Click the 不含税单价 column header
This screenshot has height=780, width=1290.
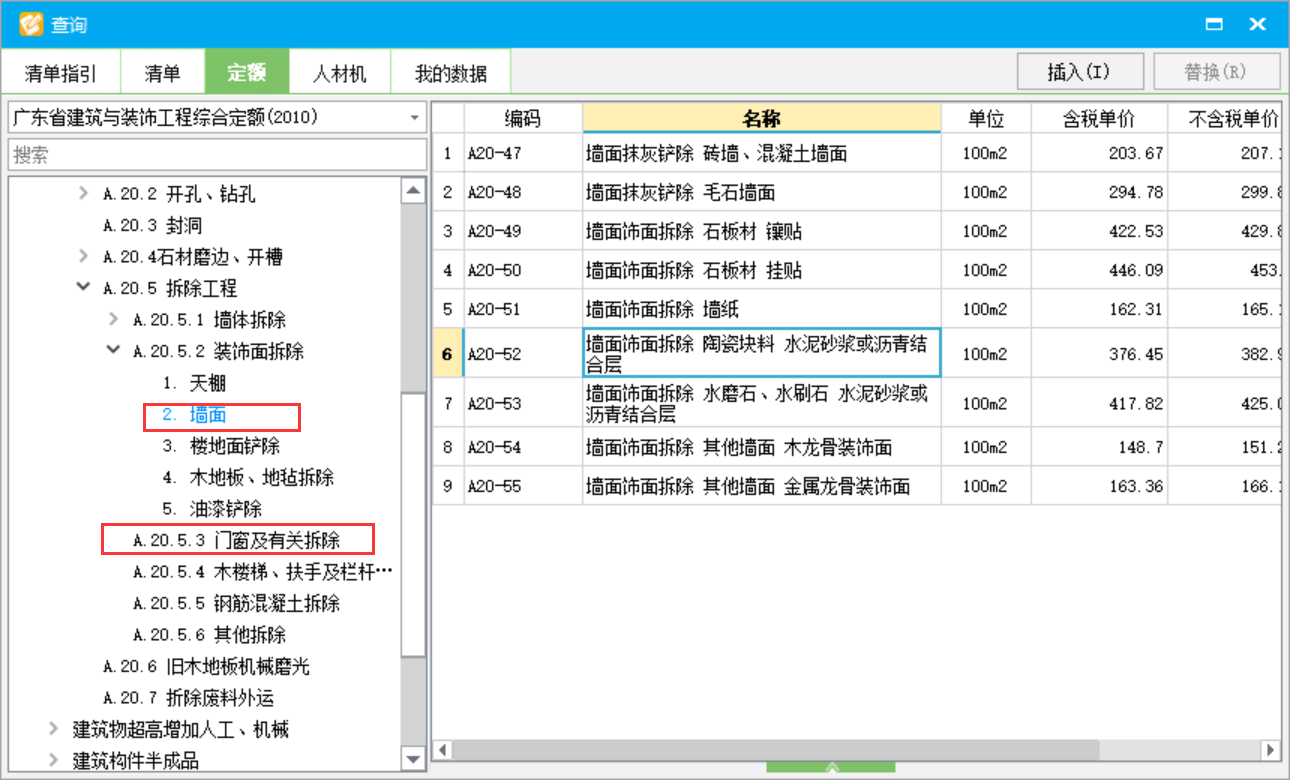coord(1225,119)
